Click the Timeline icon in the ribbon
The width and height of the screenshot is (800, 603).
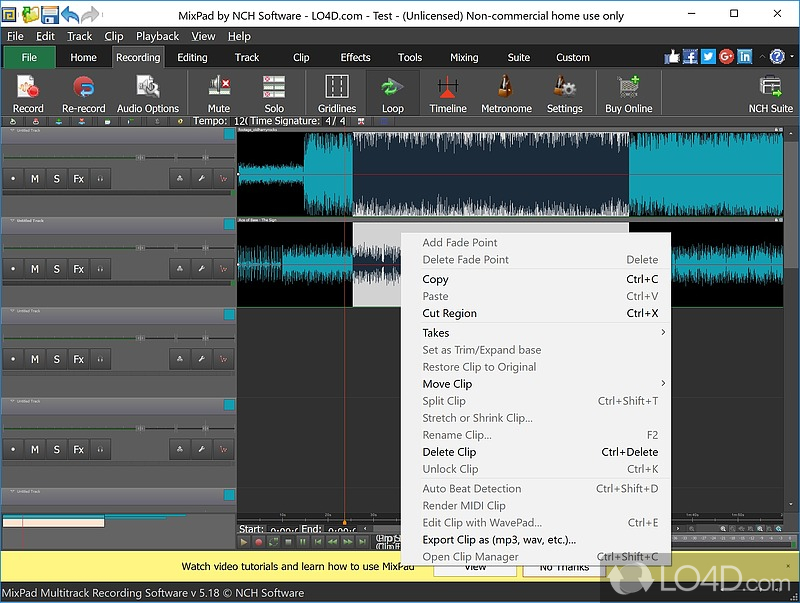pyautogui.click(x=448, y=94)
